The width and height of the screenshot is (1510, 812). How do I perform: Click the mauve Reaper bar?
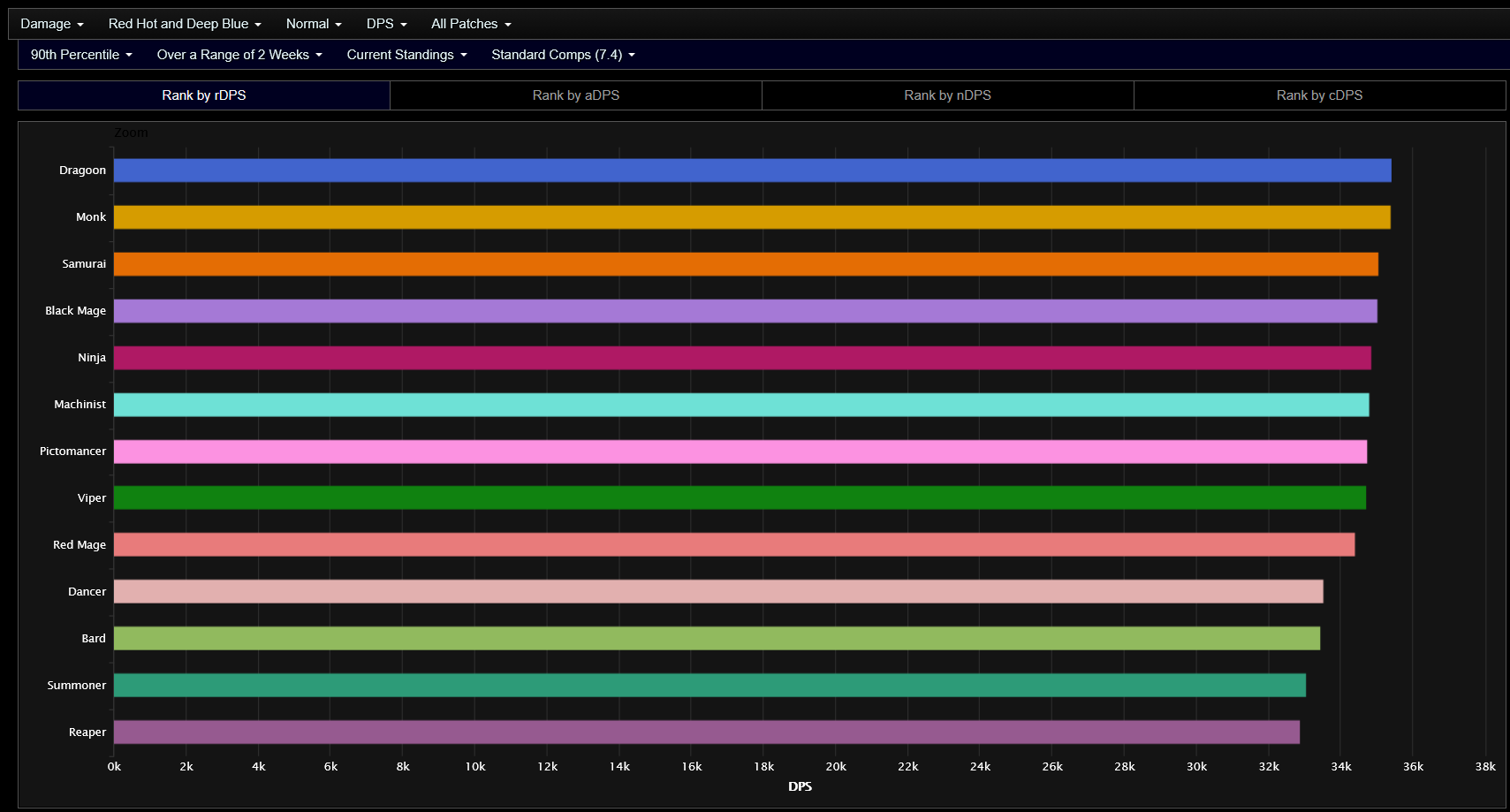pos(707,732)
